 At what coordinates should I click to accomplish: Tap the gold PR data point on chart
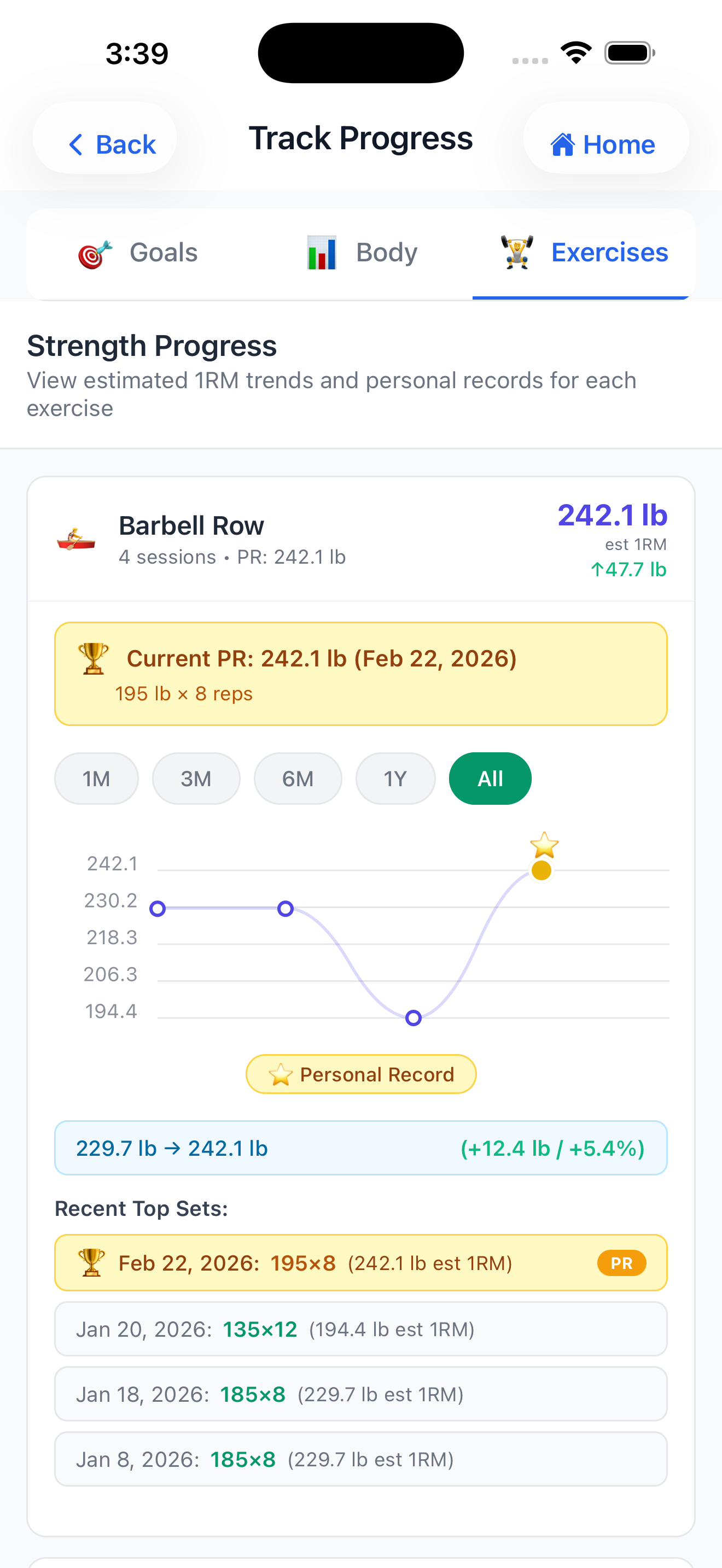pos(541,870)
